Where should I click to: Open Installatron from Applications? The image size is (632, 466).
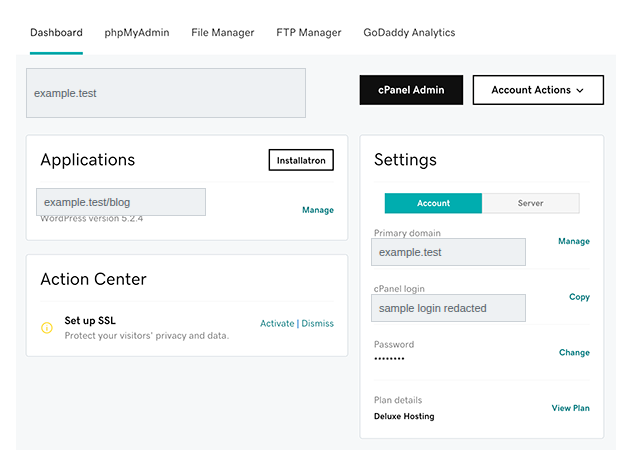(301, 160)
